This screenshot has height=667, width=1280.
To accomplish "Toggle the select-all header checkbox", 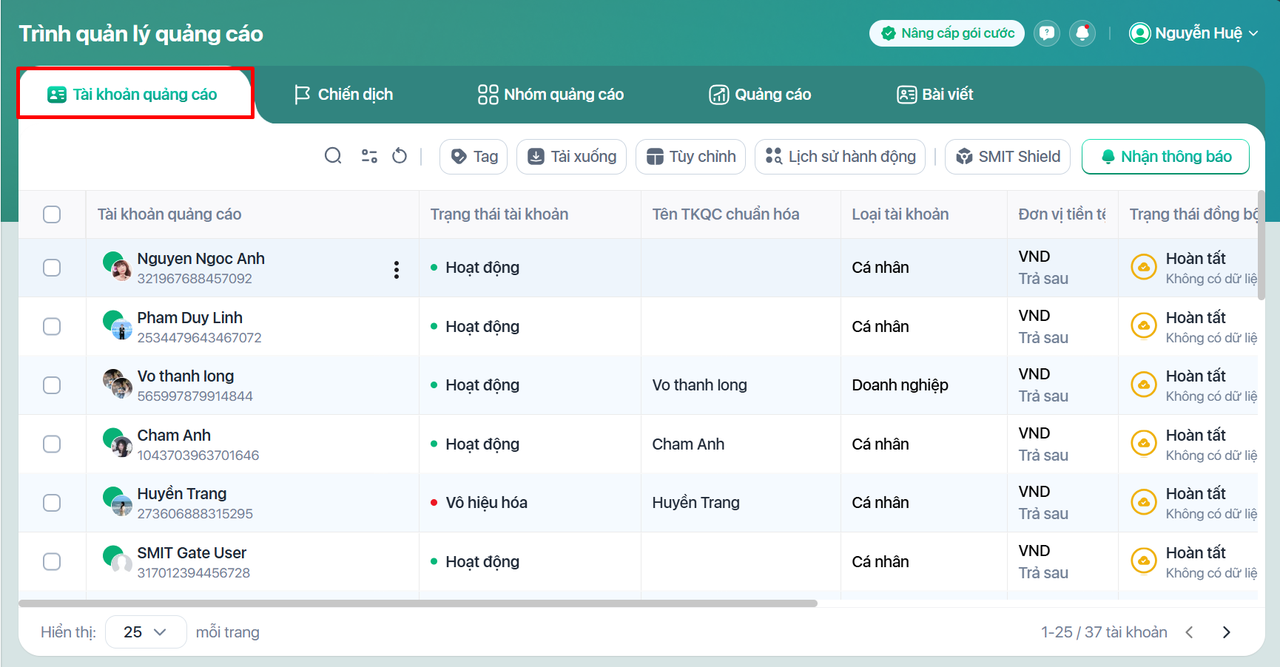I will point(52,214).
